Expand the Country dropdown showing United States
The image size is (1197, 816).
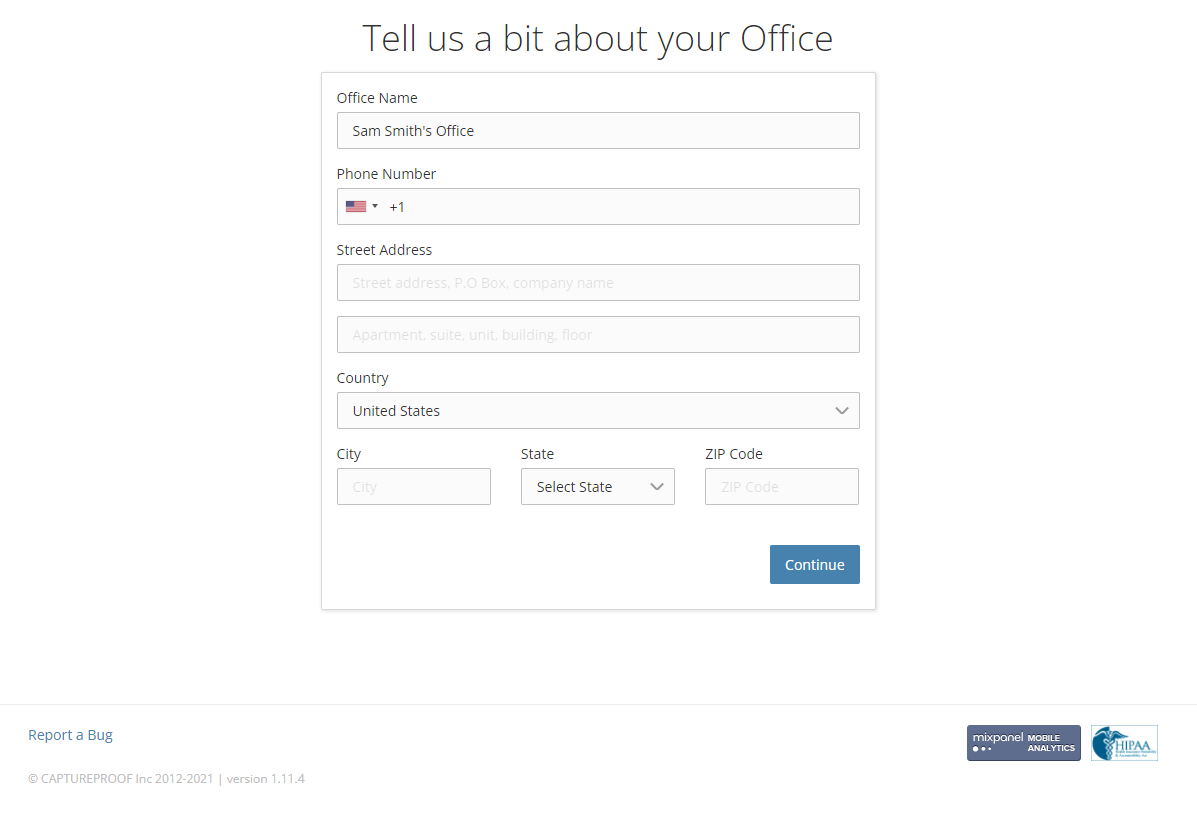tap(598, 411)
